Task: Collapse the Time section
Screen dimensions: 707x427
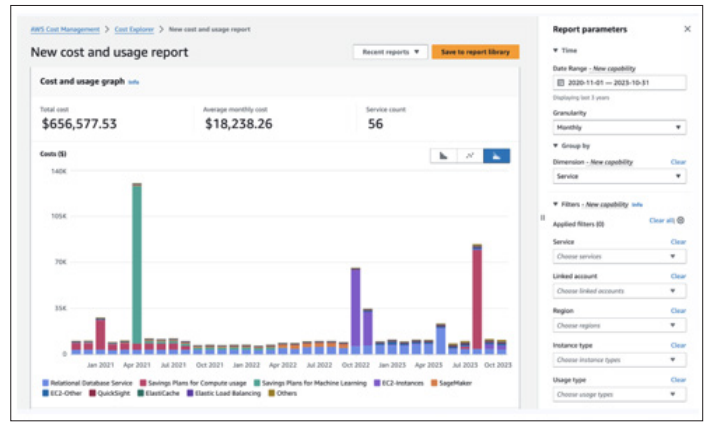Action: pos(556,50)
